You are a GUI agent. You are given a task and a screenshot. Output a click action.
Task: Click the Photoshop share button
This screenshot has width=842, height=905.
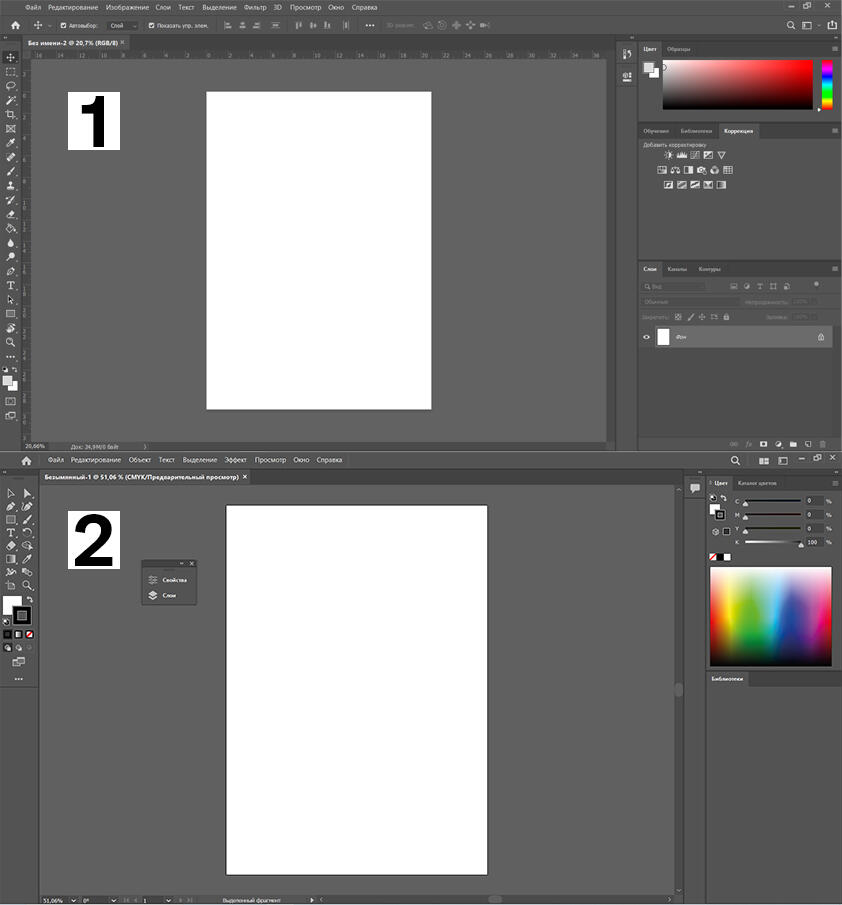832,25
